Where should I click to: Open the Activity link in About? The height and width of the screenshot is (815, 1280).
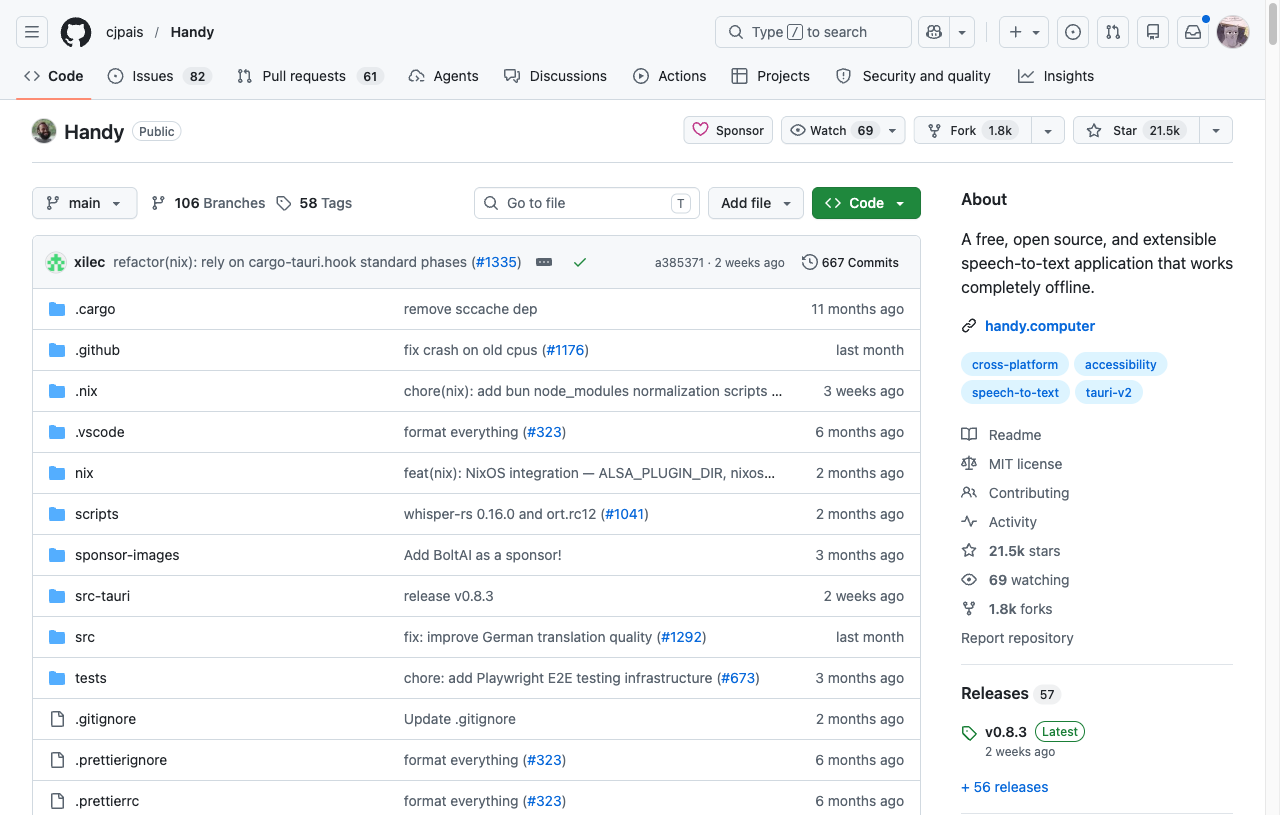pos(999,522)
